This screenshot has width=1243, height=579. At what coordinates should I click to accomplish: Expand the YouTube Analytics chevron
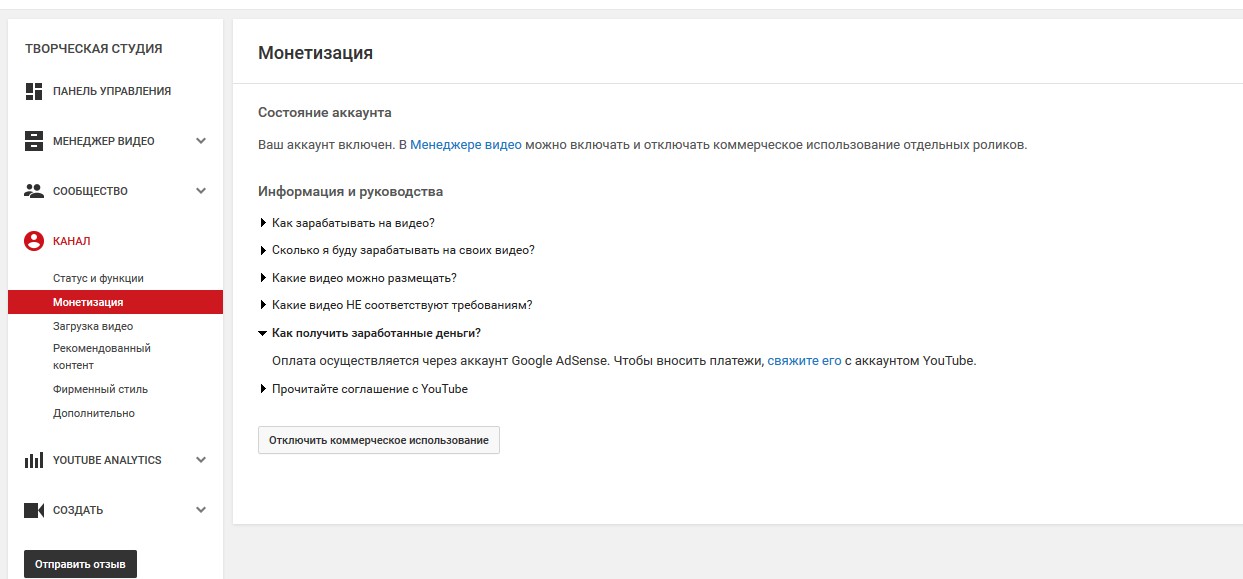tap(201, 460)
